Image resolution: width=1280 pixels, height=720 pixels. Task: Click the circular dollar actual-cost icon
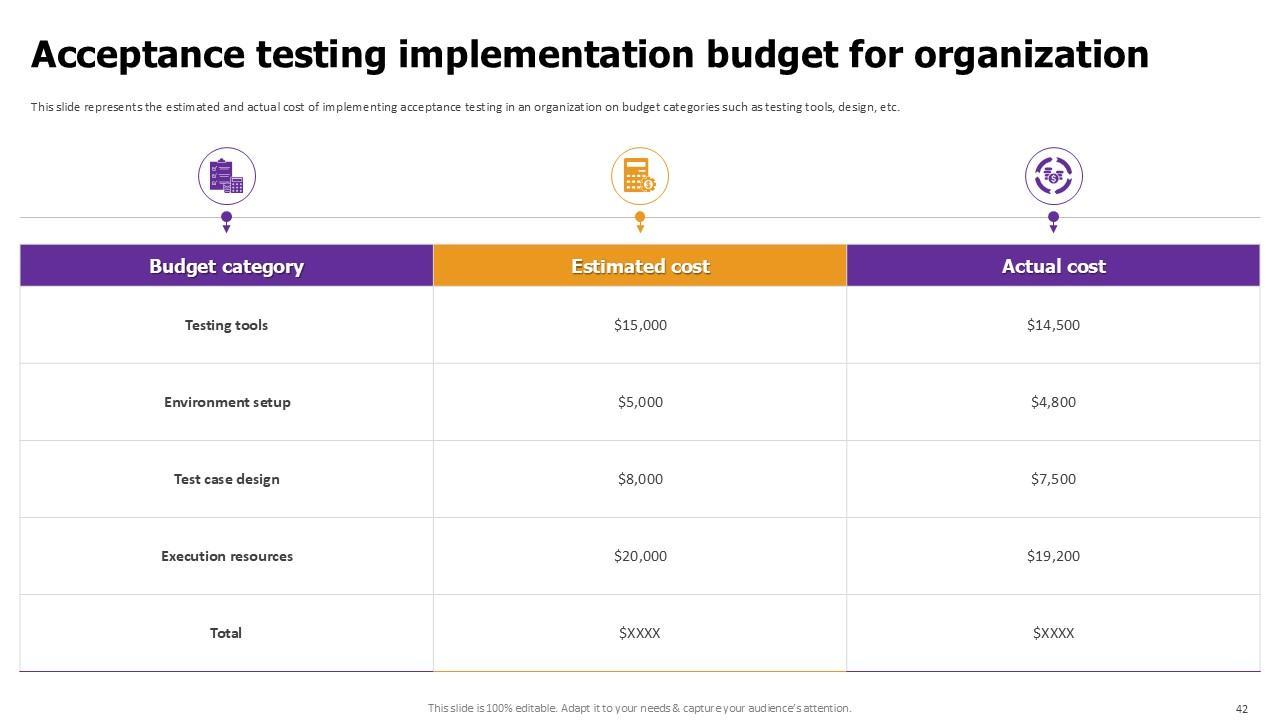click(1053, 176)
